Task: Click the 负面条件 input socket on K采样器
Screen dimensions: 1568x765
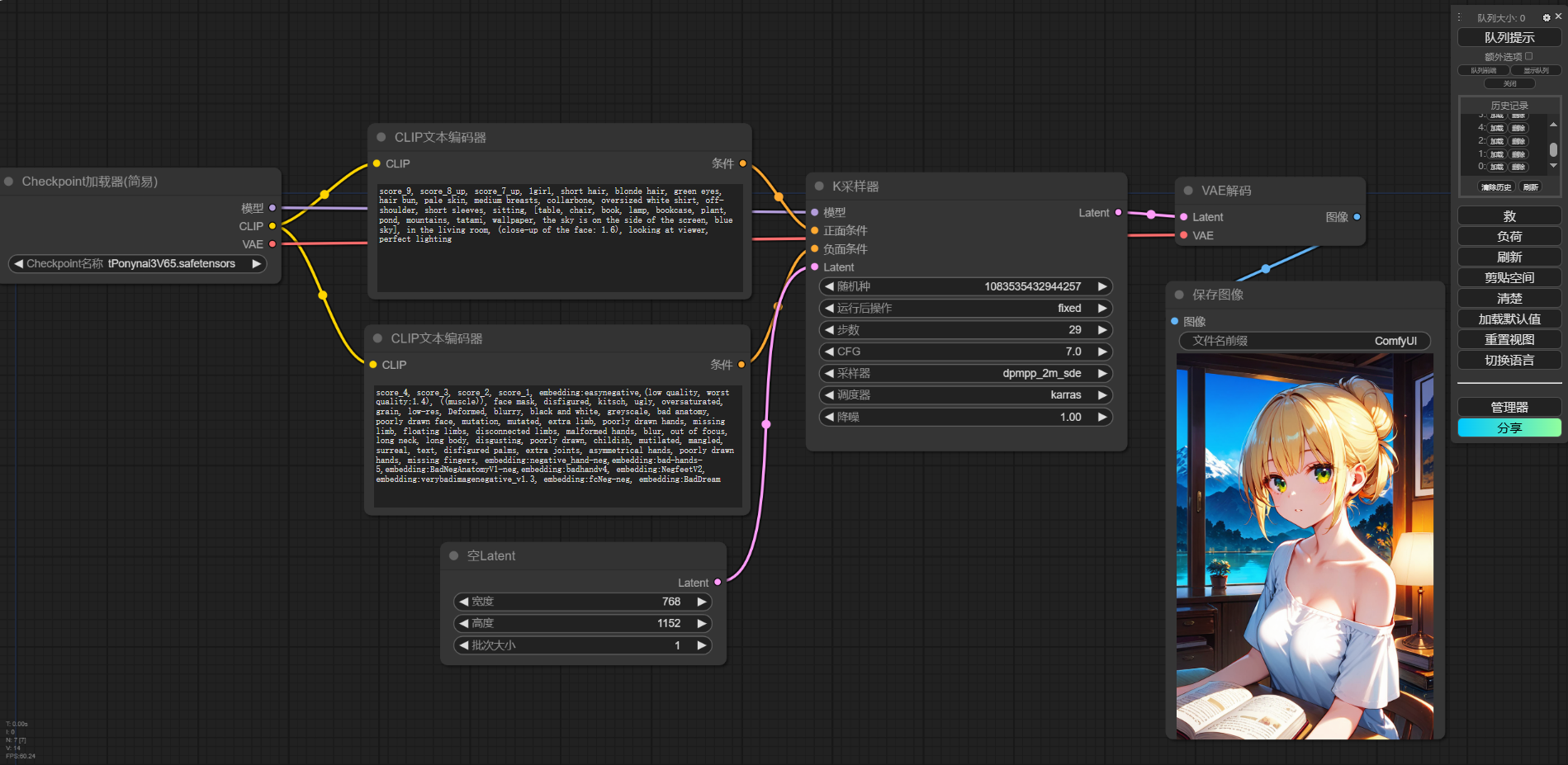Action: (x=815, y=248)
